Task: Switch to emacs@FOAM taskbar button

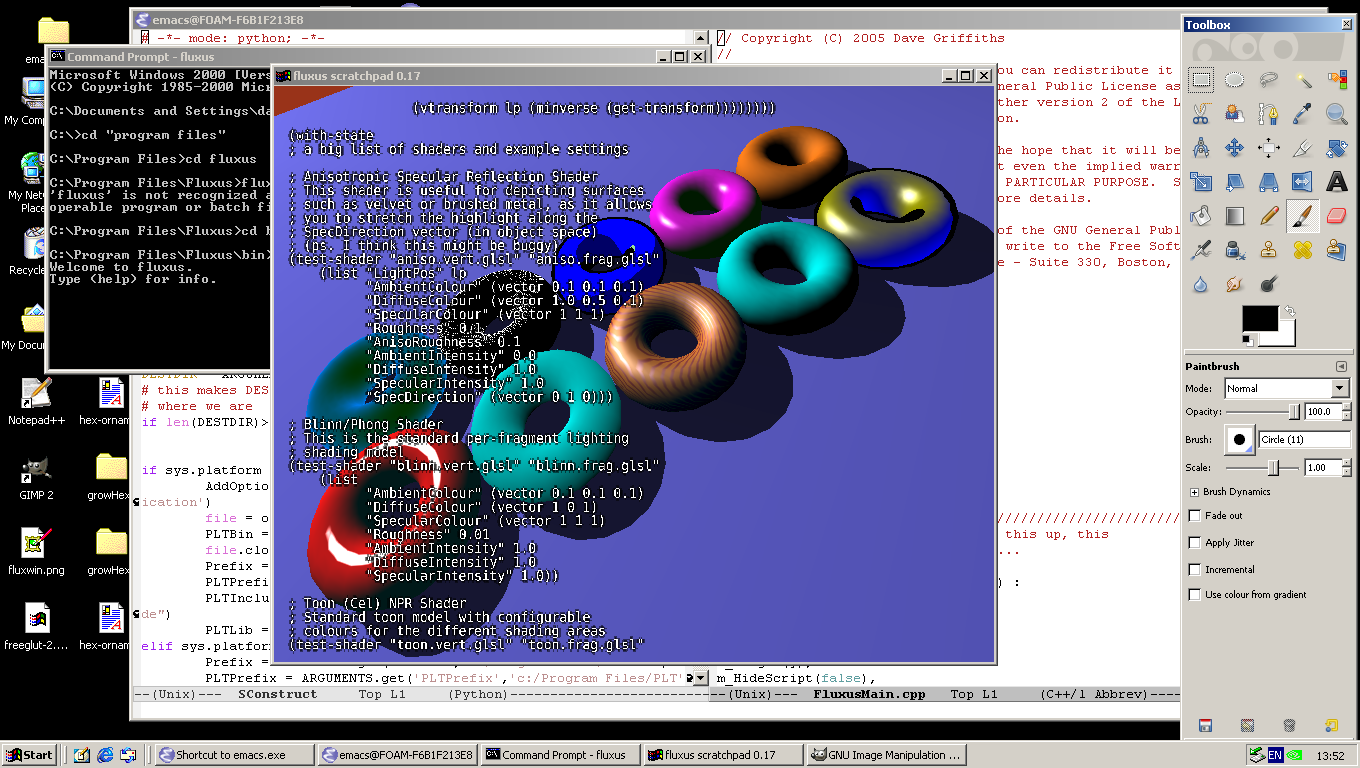Action: click(x=398, y=755)
